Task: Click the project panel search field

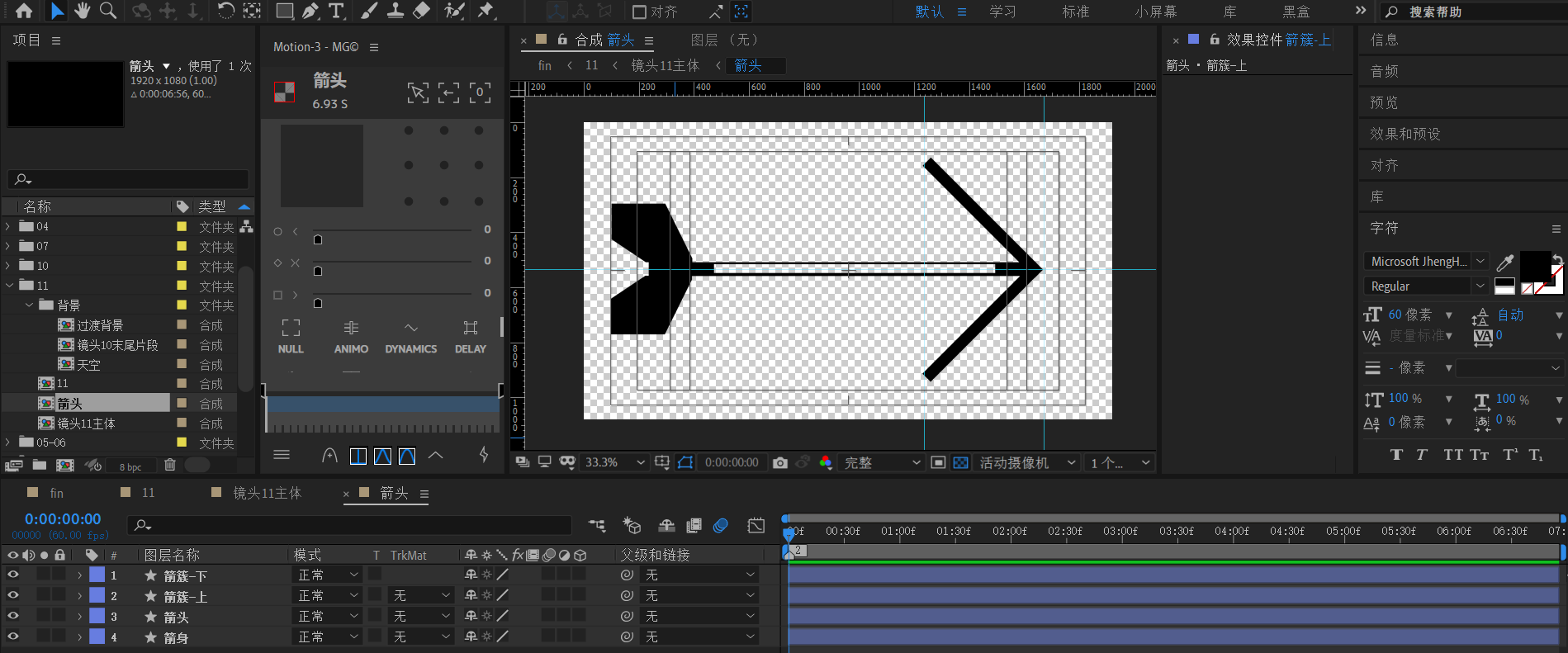Action: (x=128, y=178)
